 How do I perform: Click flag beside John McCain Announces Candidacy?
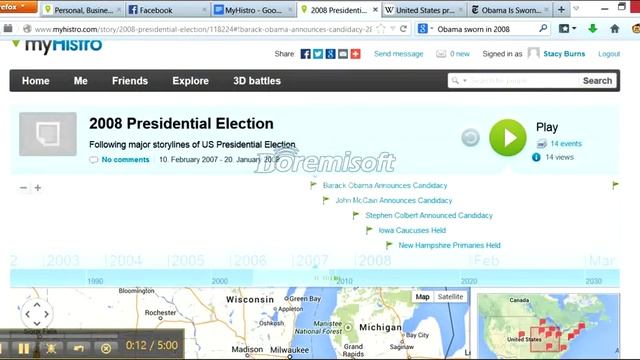pos(326,200)
